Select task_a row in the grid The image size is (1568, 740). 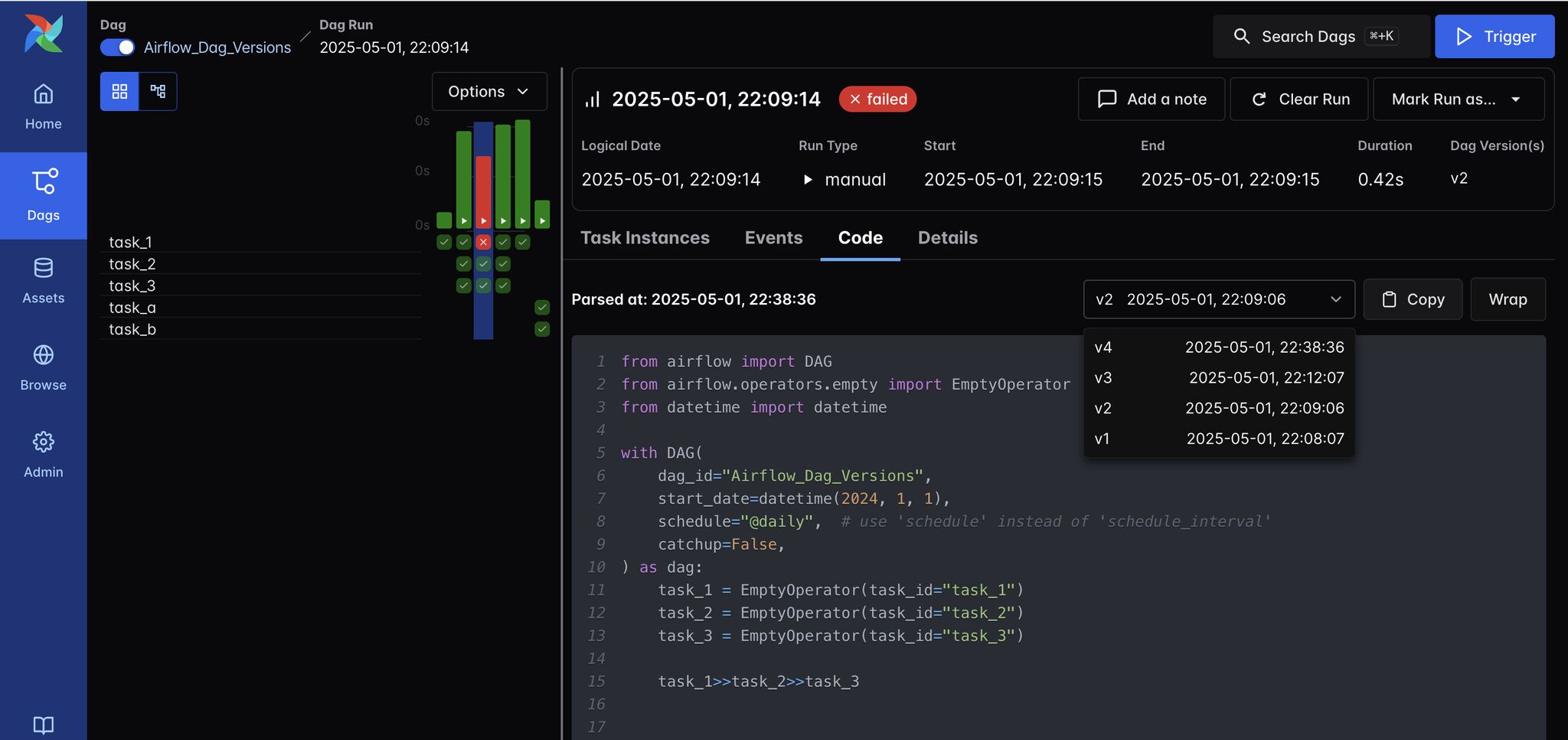click(x=260, y=308)
